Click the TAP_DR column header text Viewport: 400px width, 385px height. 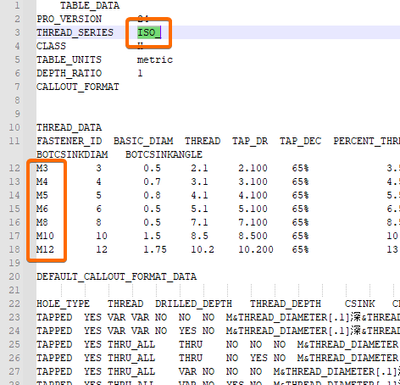point(250,141)
